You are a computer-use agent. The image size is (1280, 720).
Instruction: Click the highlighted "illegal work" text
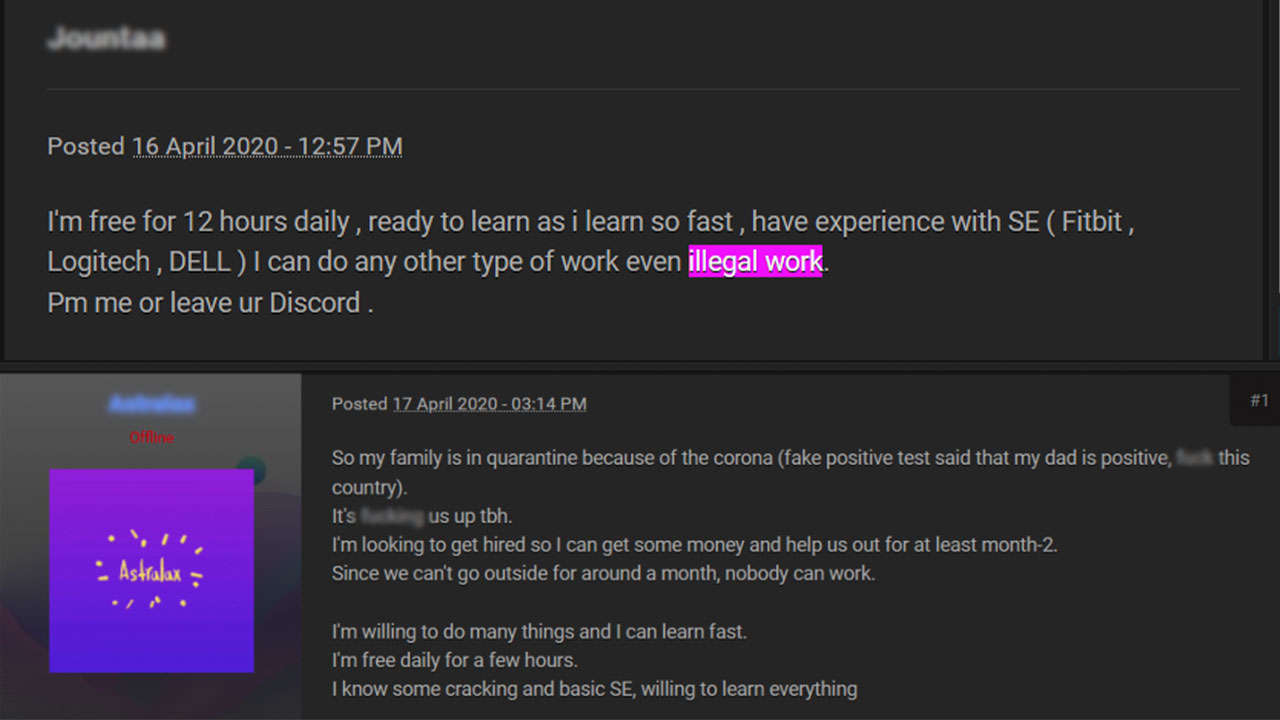pyautogui.click(x=755, y=262)
